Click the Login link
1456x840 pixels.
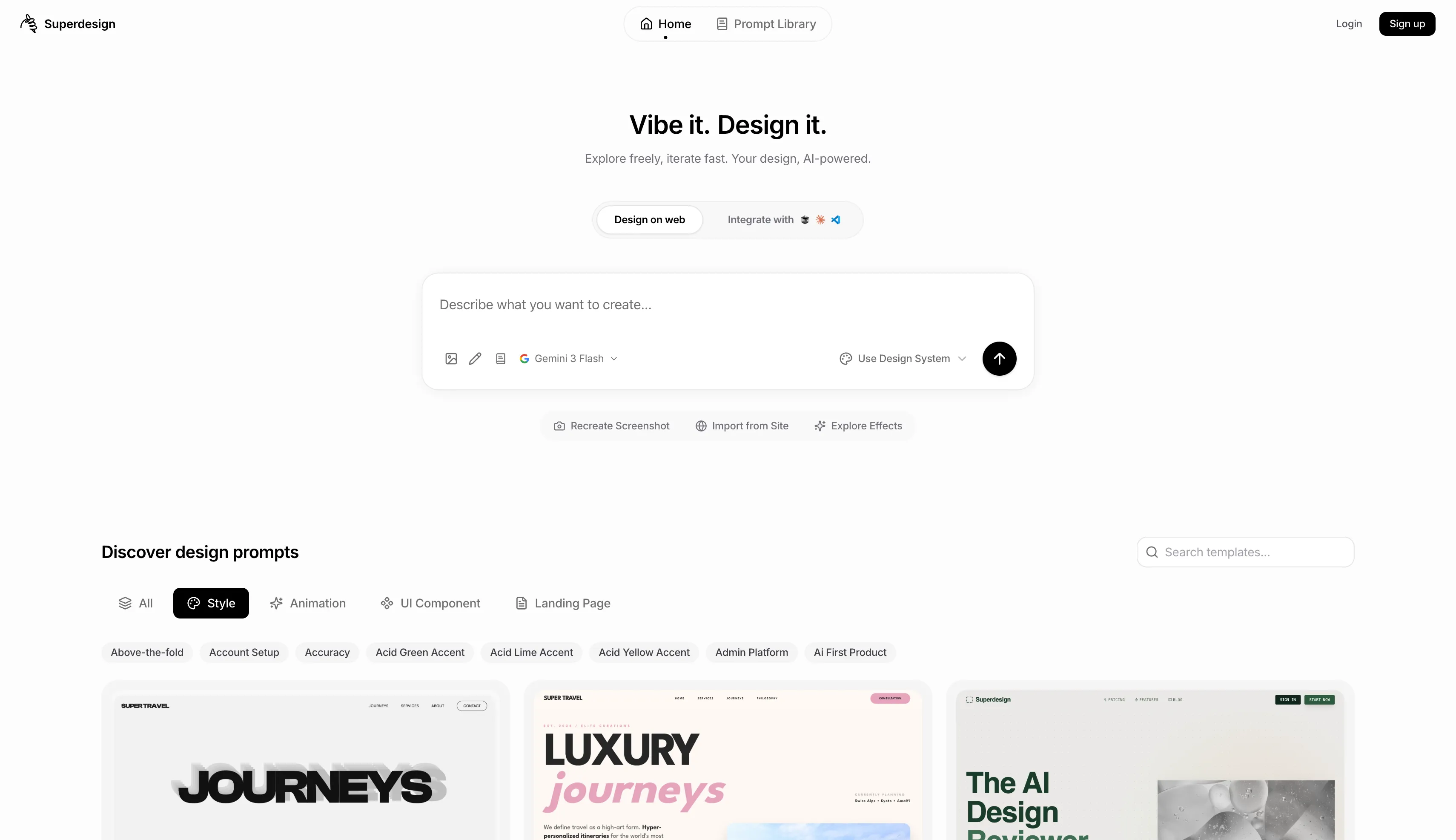[x=1348, y=24]
